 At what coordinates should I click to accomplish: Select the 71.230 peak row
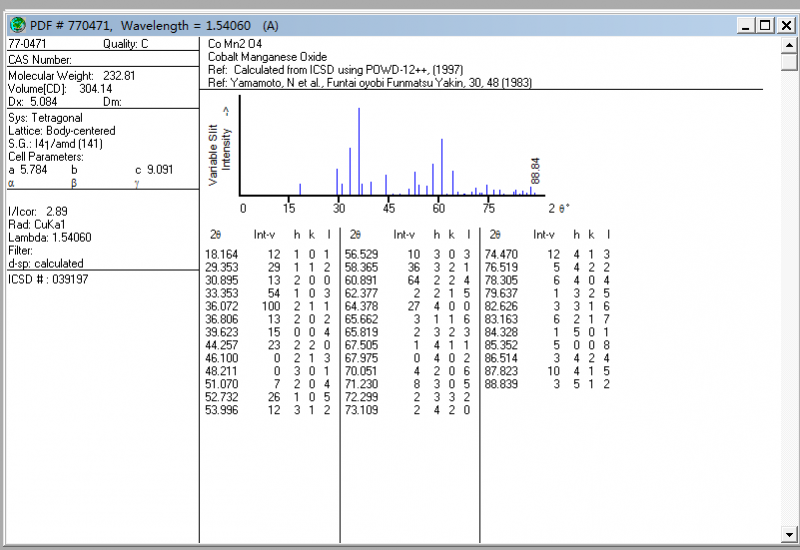click(x=408, y=384)
